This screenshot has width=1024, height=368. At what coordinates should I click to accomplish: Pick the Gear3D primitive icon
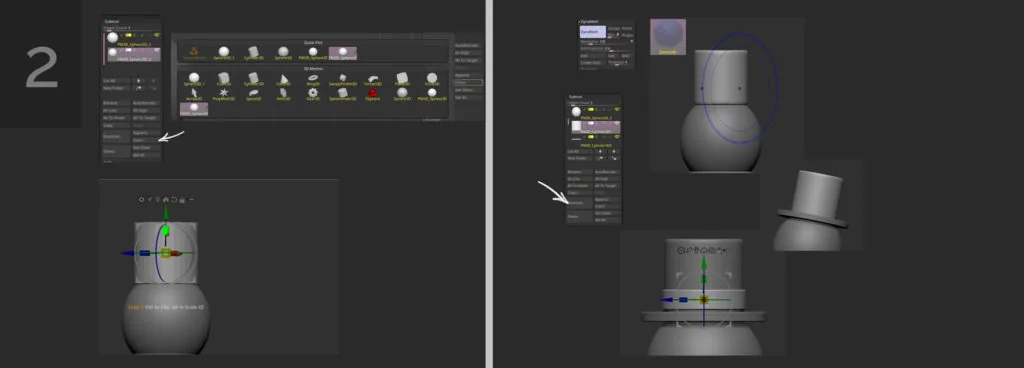[313, 95]
